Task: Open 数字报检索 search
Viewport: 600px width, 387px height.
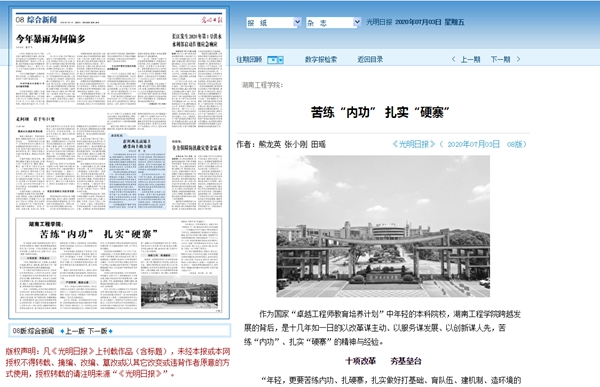Action: pyautogui.click(x=321, y=59)
